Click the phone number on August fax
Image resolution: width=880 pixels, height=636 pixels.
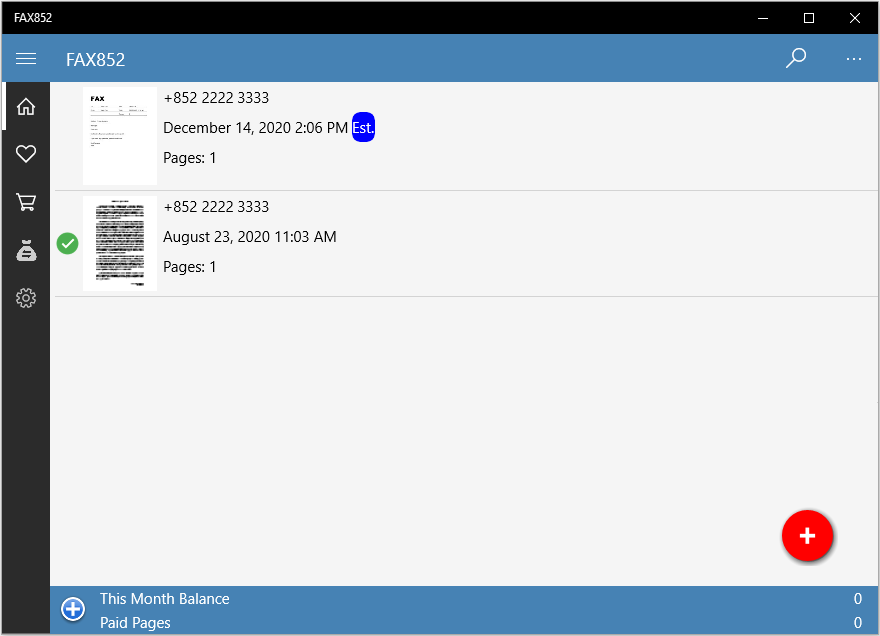(216, 207)
